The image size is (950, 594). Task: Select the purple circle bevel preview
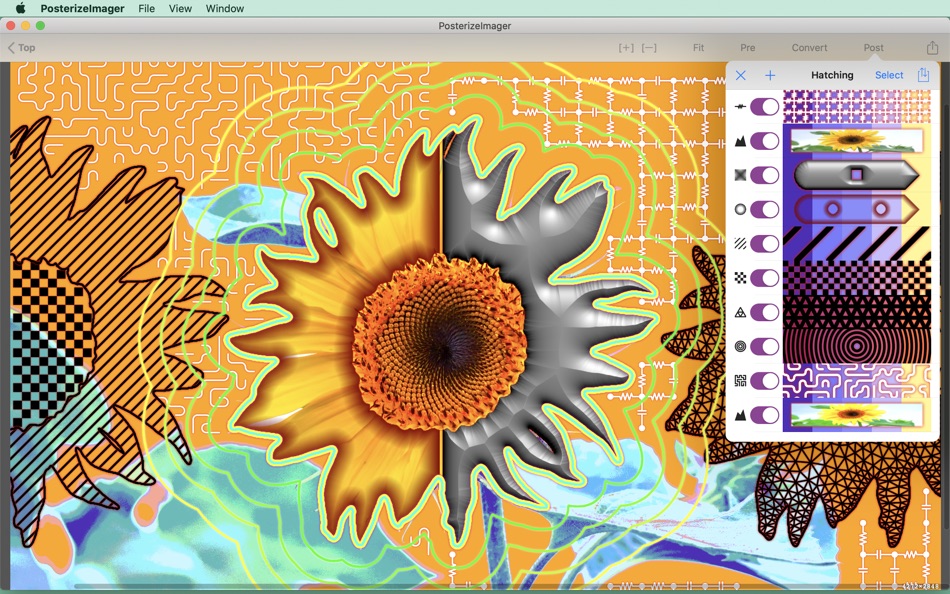(x=857, y=209)
